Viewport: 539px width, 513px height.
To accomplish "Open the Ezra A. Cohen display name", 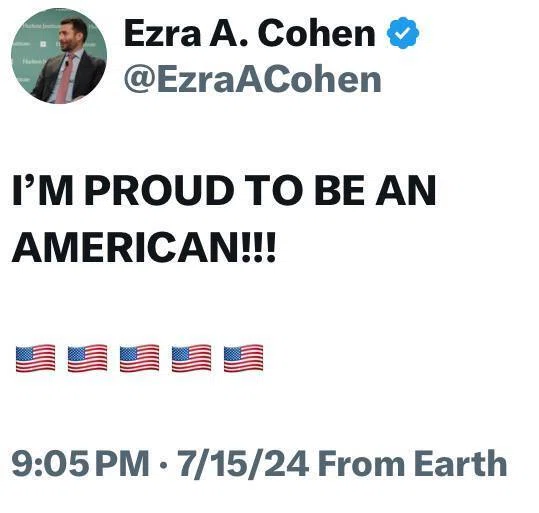I will (250, 33).
